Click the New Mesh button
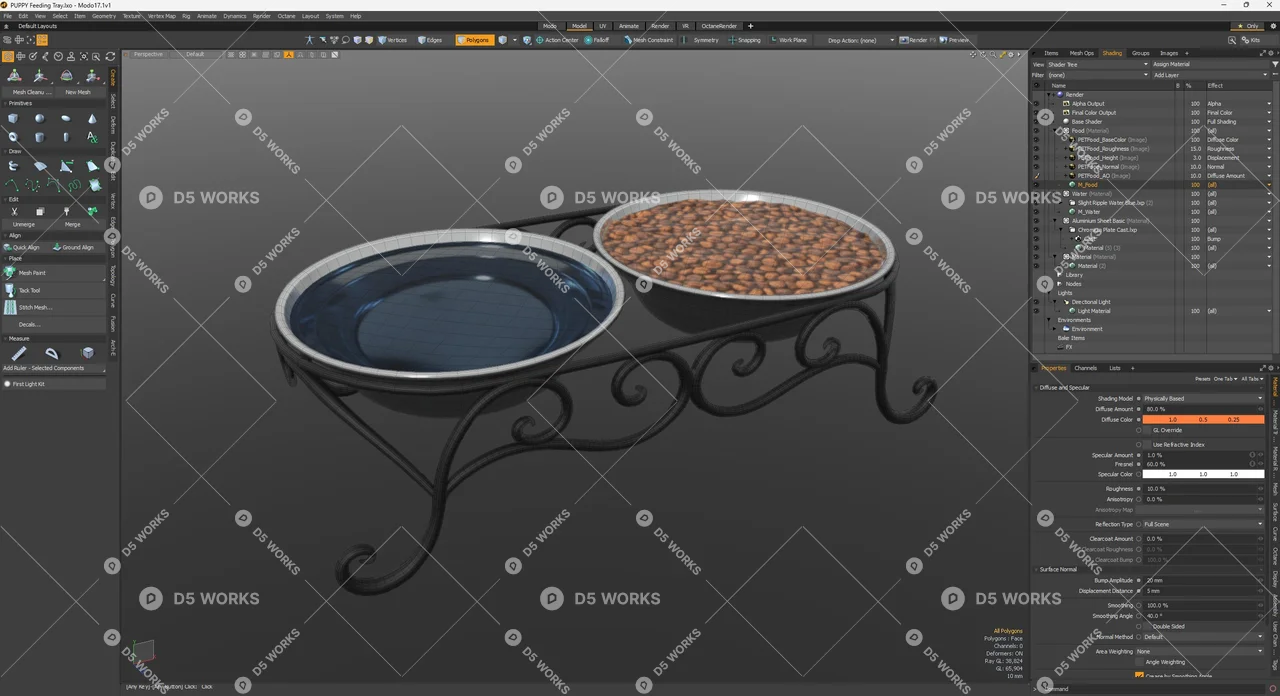The width and height of the screenshot is (1280, 696). 78,92
